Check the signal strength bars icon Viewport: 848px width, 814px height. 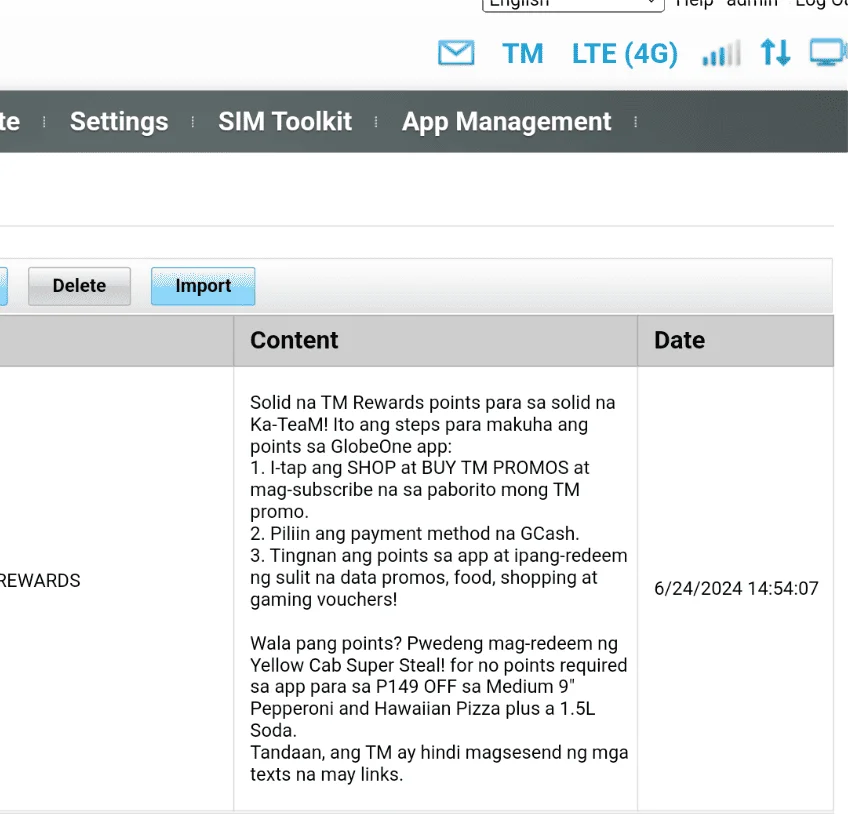click(721, 54)
